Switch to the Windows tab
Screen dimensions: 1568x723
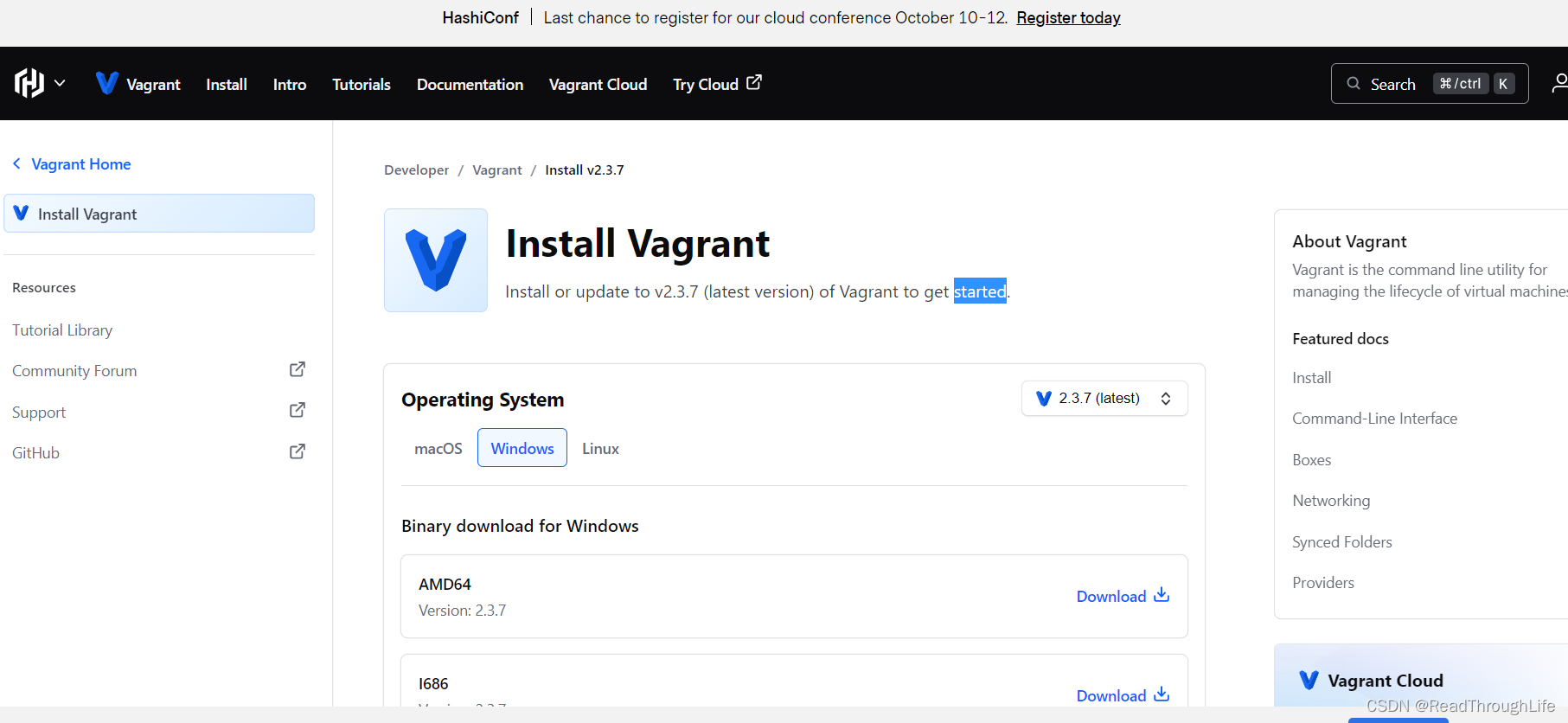click(x=522, y=448)
